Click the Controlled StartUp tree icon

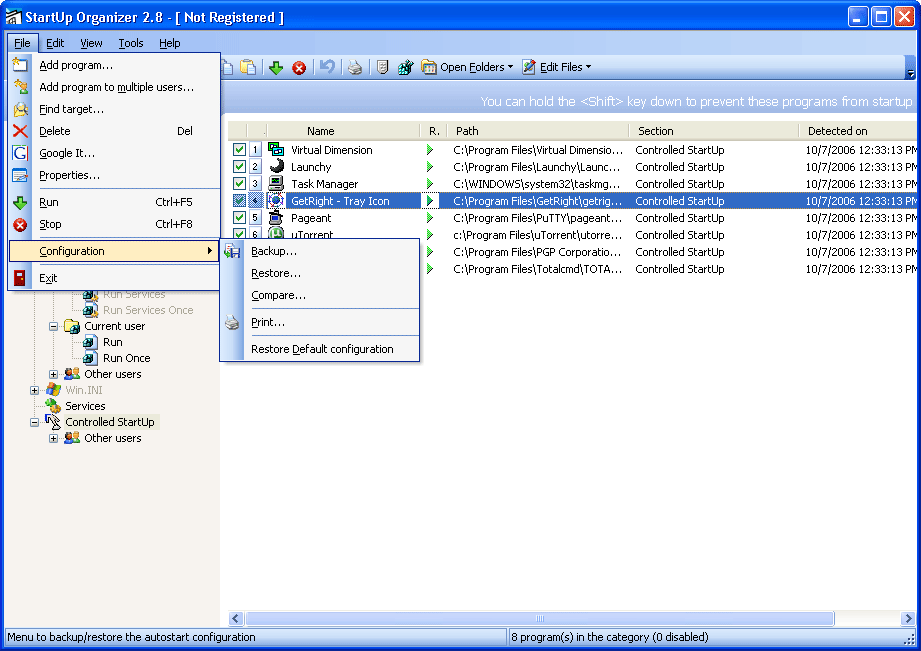point(53,422)
